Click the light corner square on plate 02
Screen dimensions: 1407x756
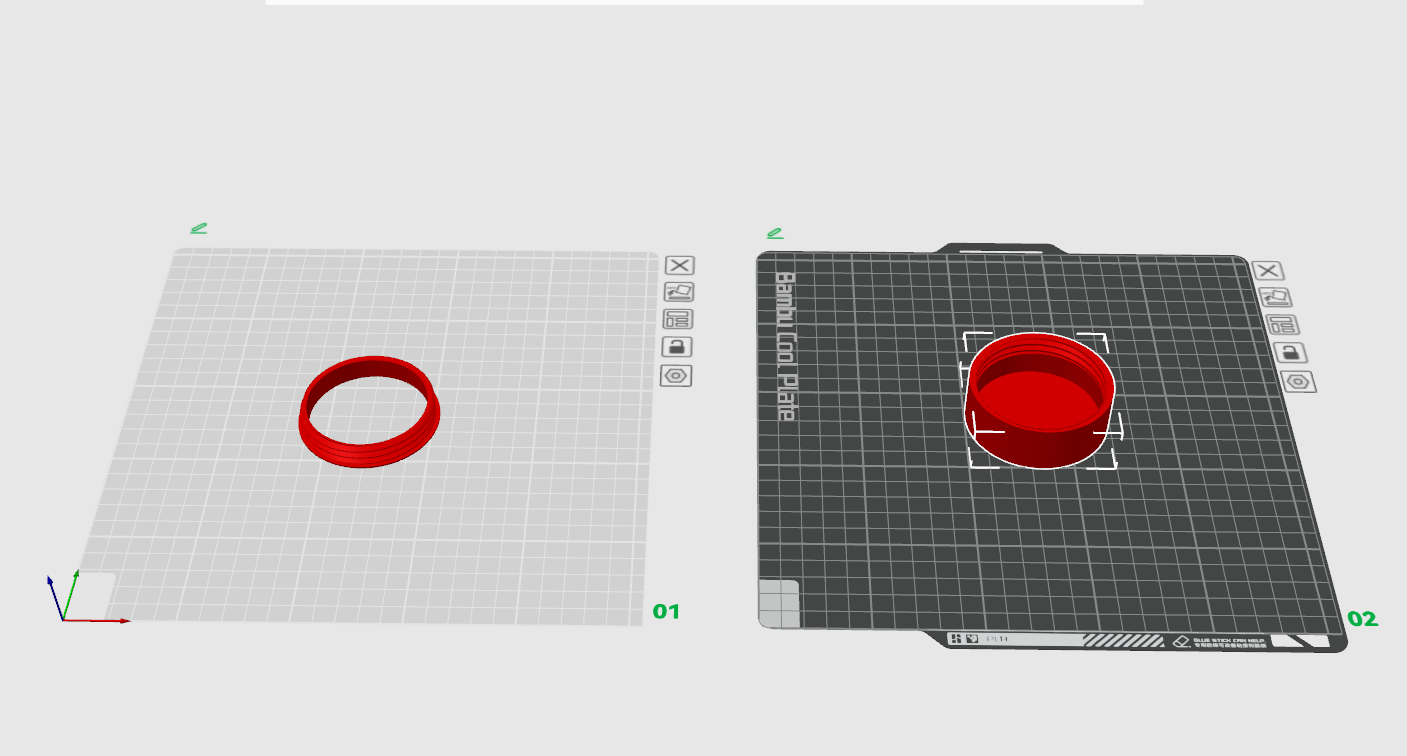coord(779,603)
